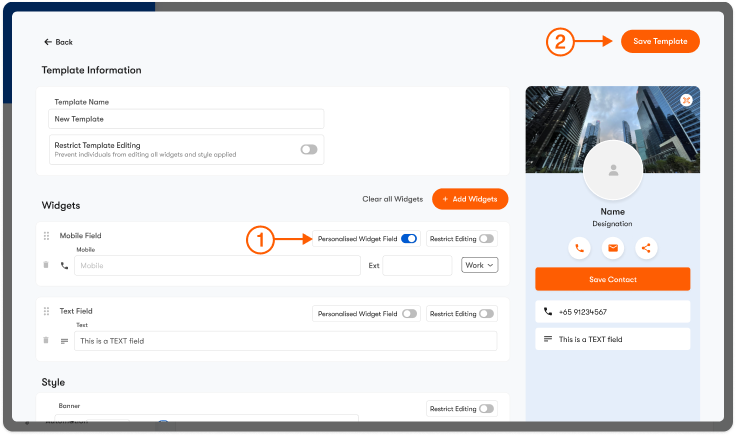Click the profile avatar placeholder
The image size is (736, 436).
[612, 170]
